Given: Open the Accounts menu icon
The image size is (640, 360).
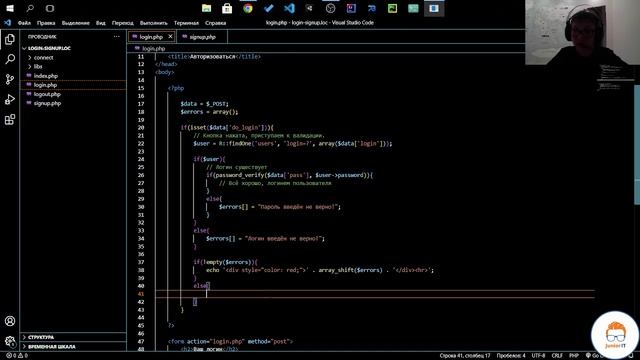Looking at the screenshot, I should pos(10,321).
